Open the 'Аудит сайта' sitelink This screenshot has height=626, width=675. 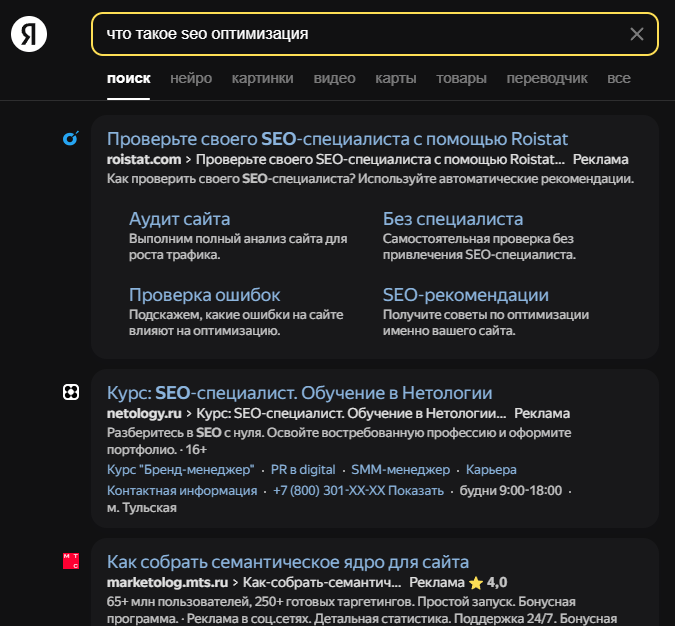[x=180, y=219]
